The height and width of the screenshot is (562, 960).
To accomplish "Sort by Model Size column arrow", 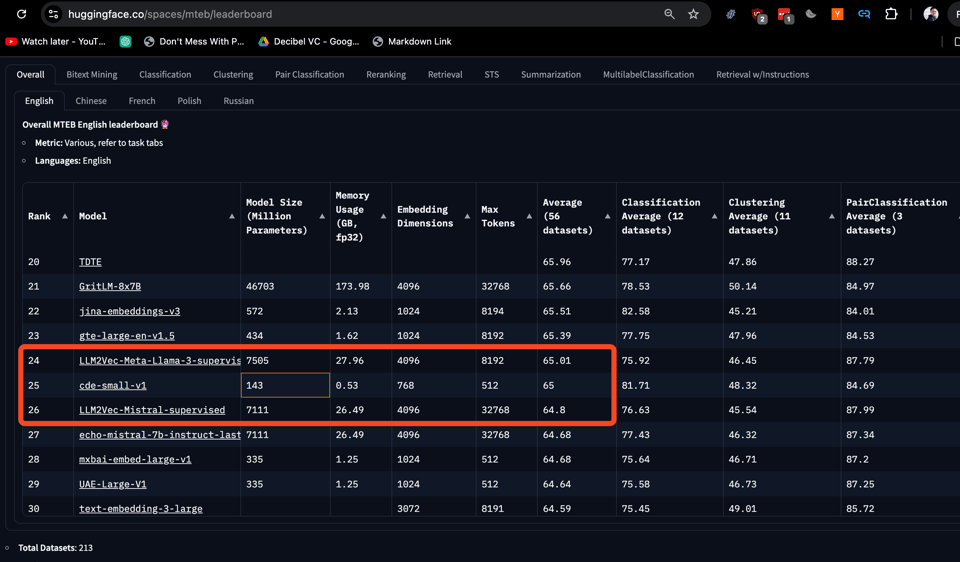I will (x=322, y=216).
